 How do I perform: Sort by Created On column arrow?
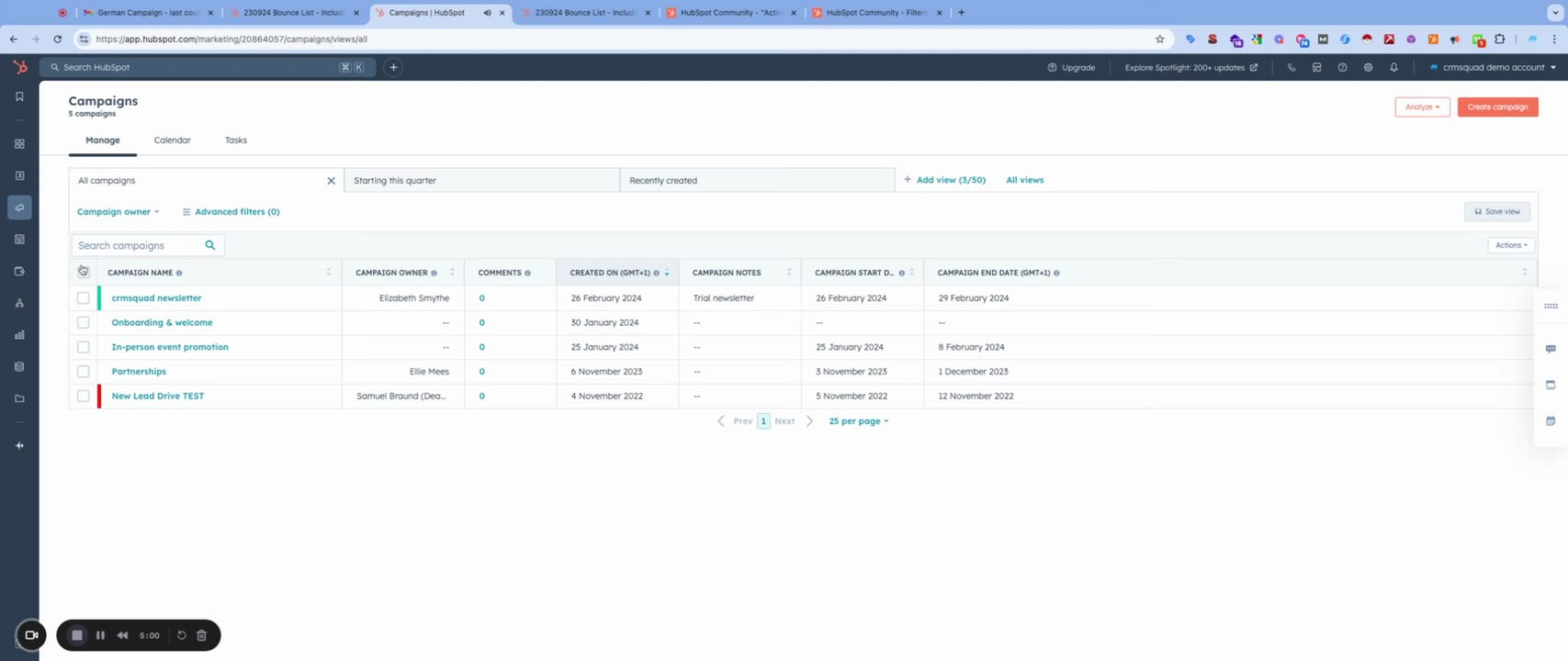667,273
